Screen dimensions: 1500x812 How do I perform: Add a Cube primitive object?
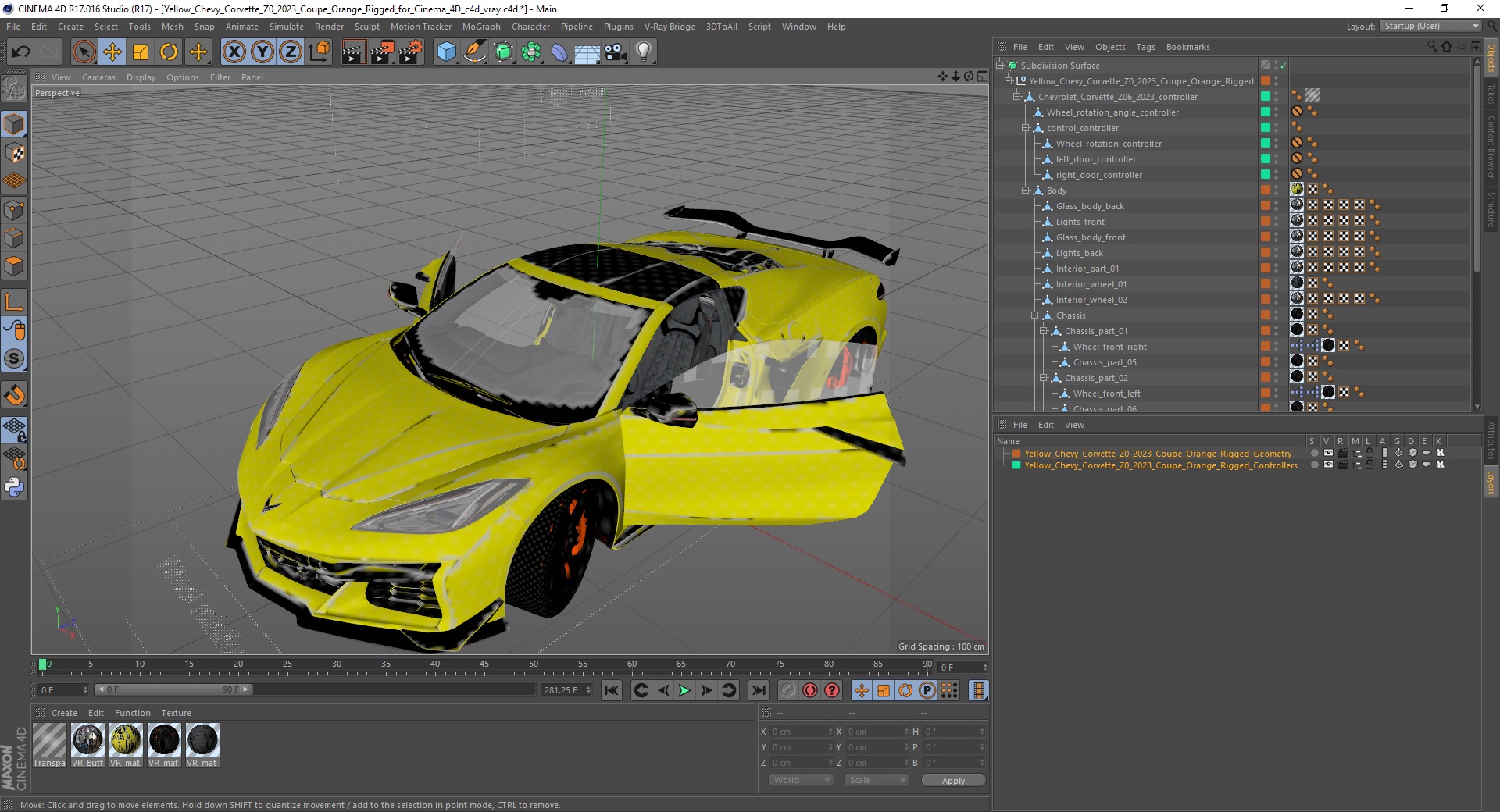click(446, 52)
